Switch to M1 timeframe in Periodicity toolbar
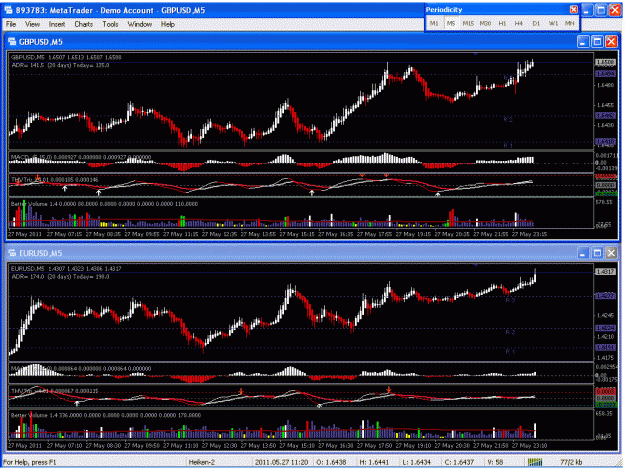This screenshot has width=625, height=470. click(x=434, y=24)
